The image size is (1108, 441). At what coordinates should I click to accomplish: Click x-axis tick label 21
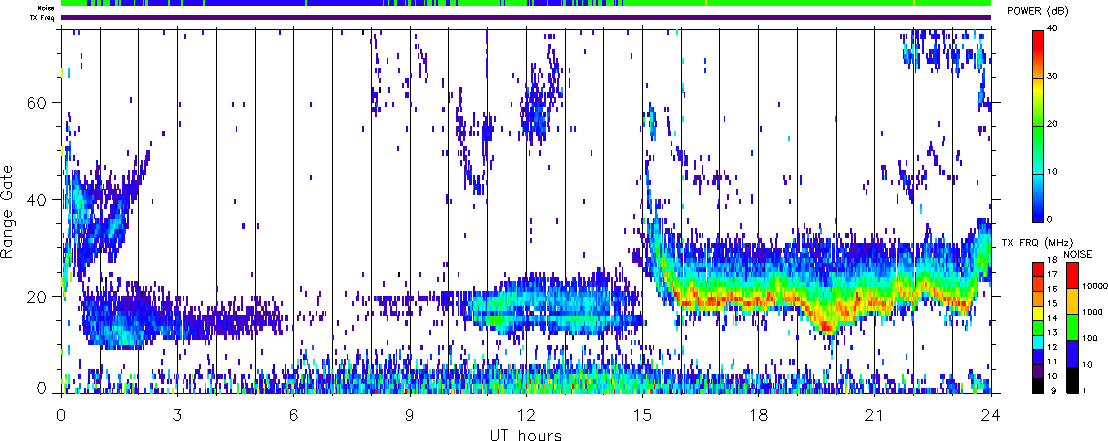875,414
